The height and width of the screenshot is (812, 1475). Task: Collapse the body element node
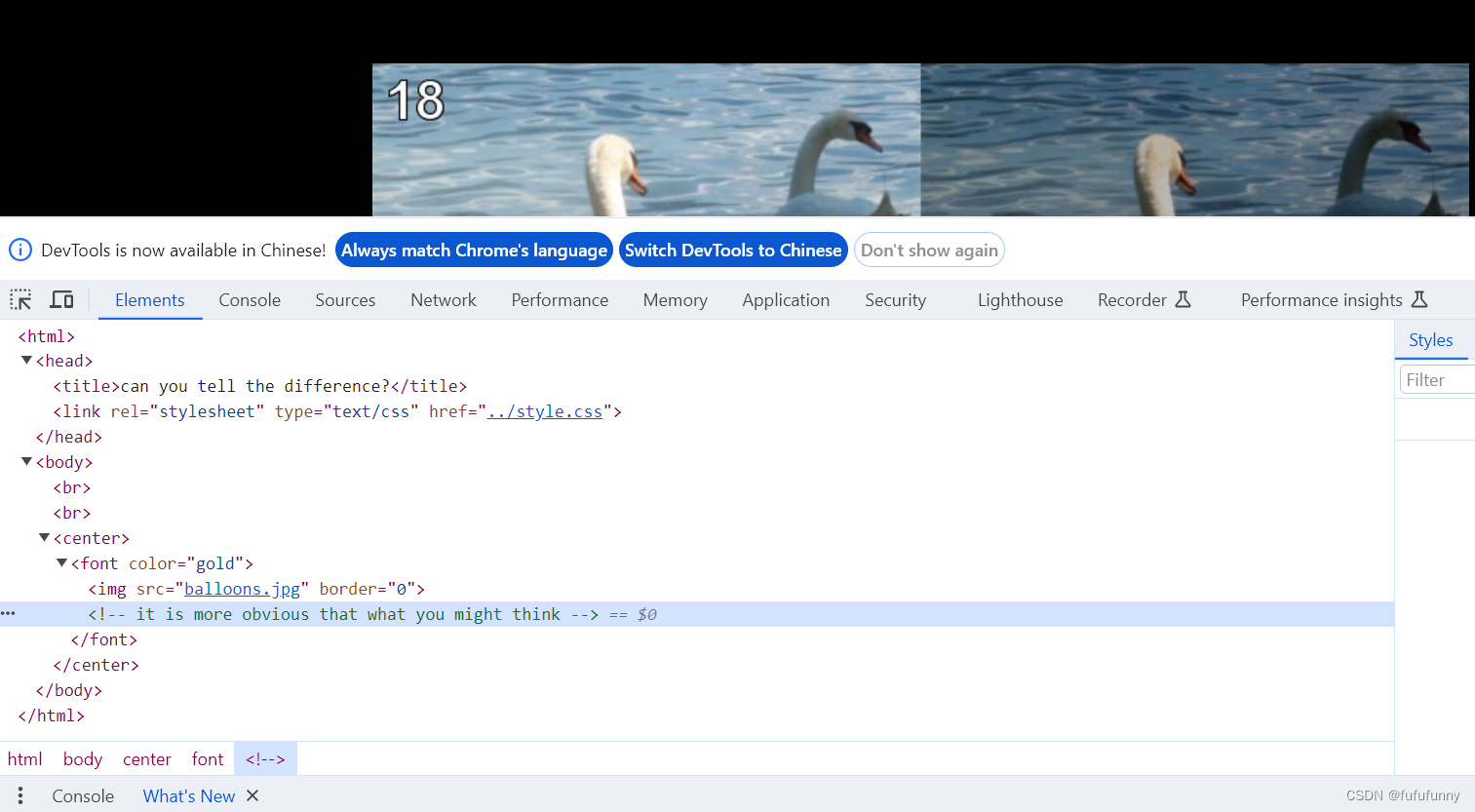pos(26,461)
